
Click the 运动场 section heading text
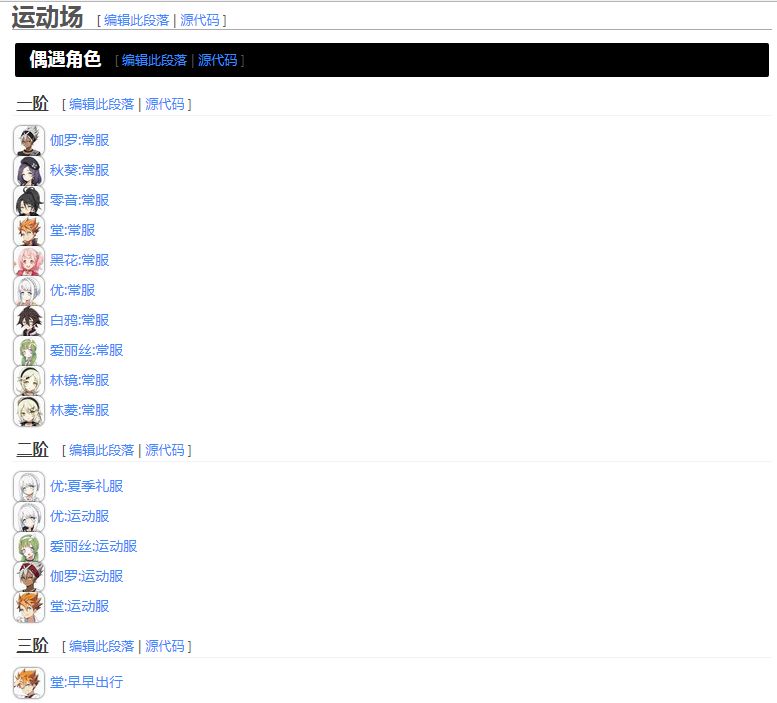tap(47, 17)
